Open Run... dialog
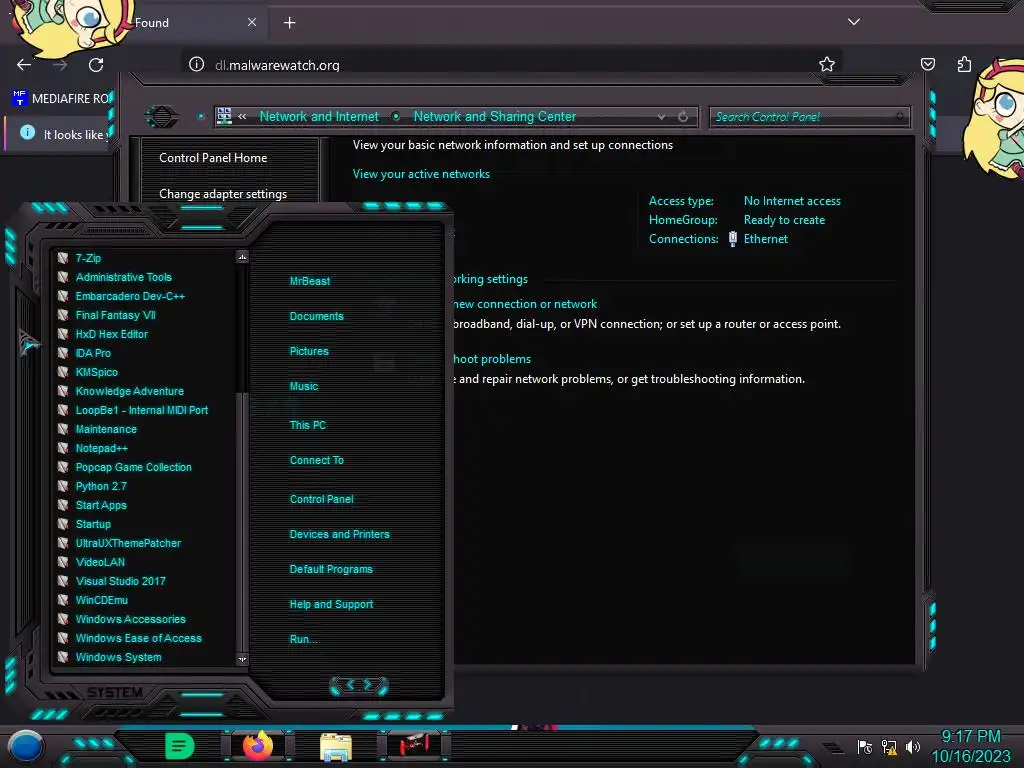 (303, 639)
